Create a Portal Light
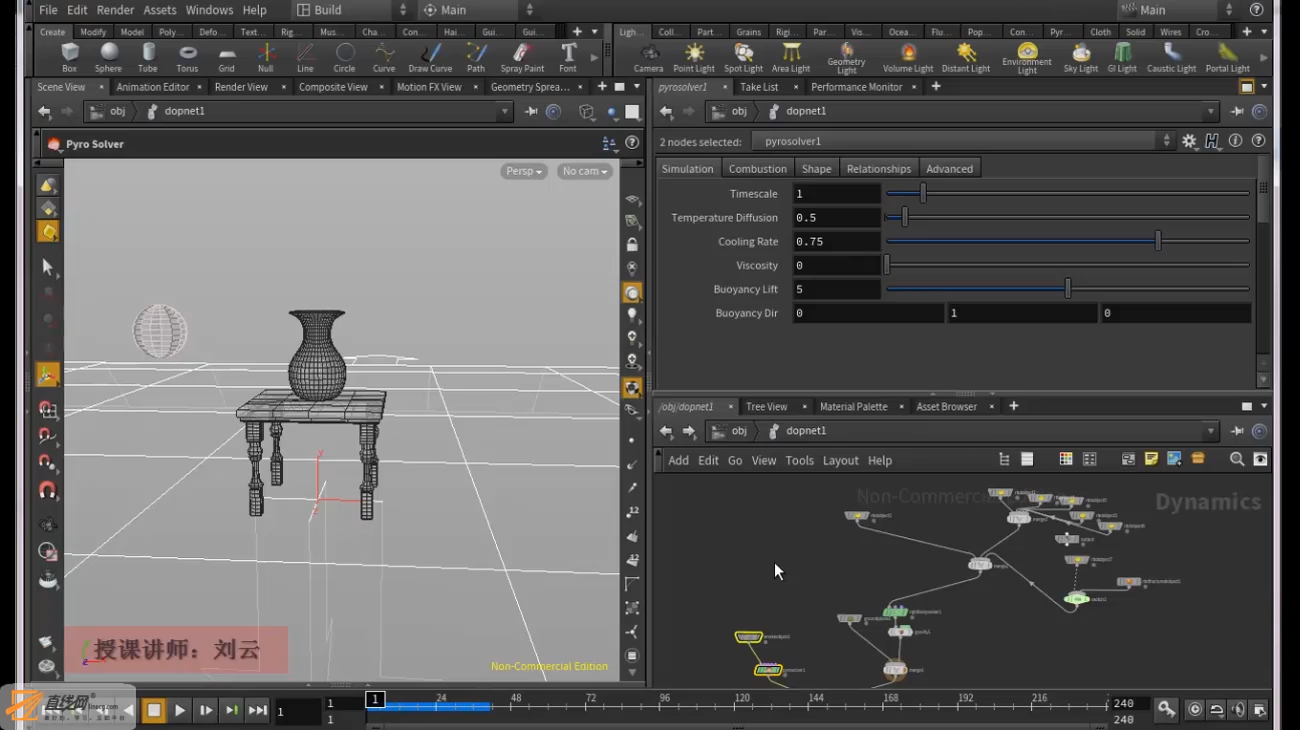Viewport: 1300px width, 730px height. click(x=1227, y=57)
